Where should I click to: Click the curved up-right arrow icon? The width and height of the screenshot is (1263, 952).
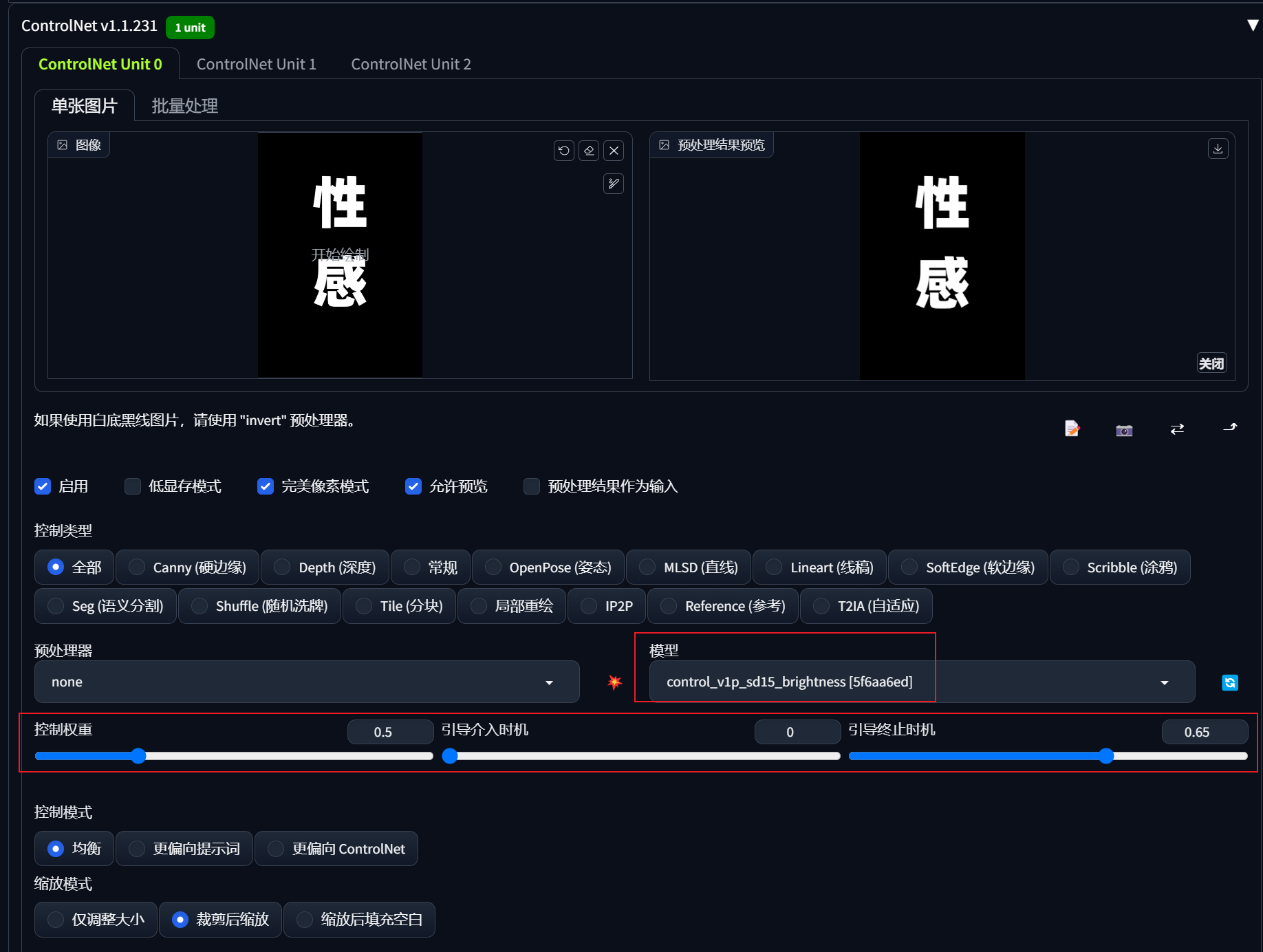pyautogui.click(x=1230, y=427)
